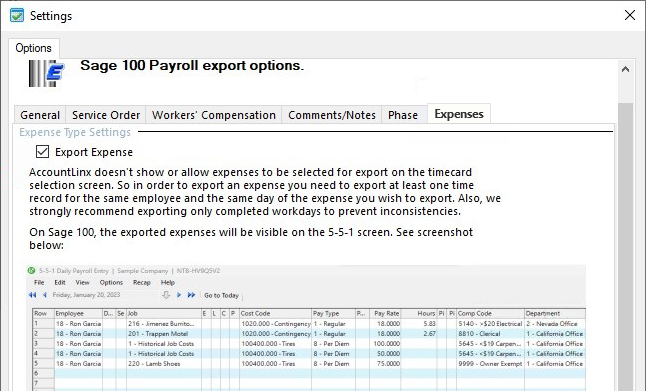The width and height of the screenshot is (646, 391).
Task: Click the paragraph starting 'AccountLinx doesn't show'
Action: (x=265, y=192)
